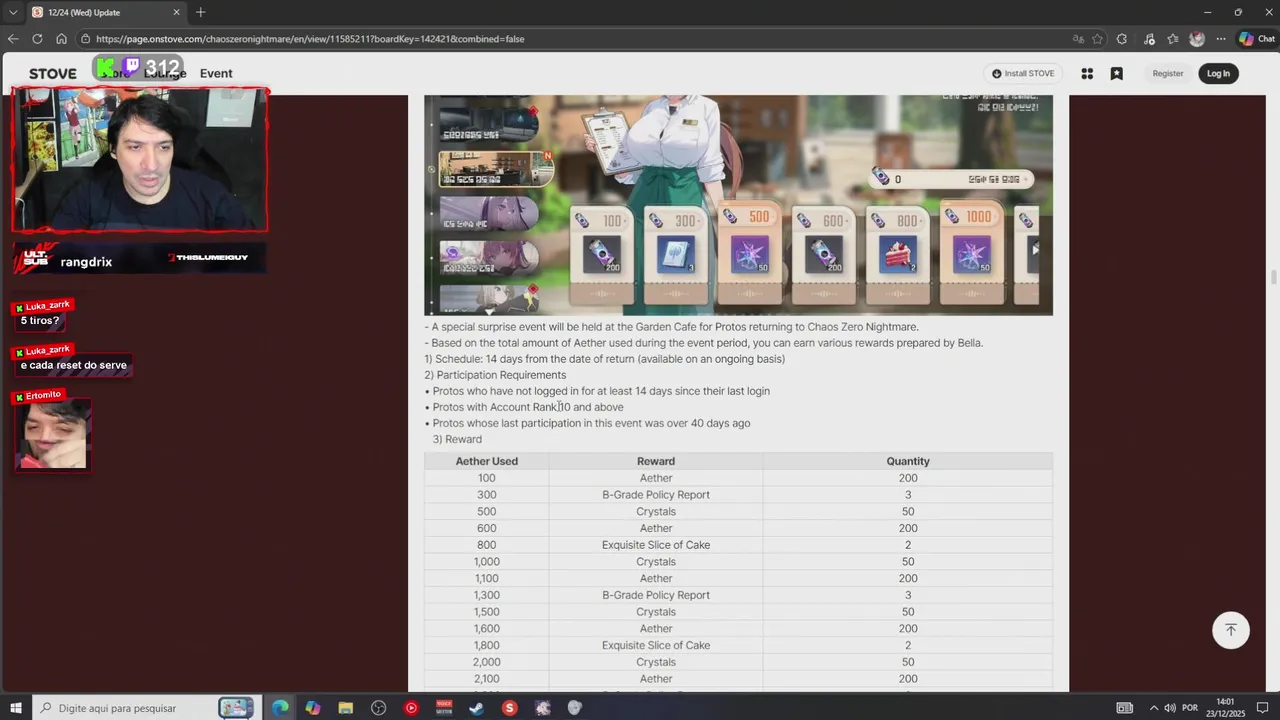Click 'B-Grade Policy Report' in the 300 row
This screenshot has width=1280, height=720.
tap(656, 495)
